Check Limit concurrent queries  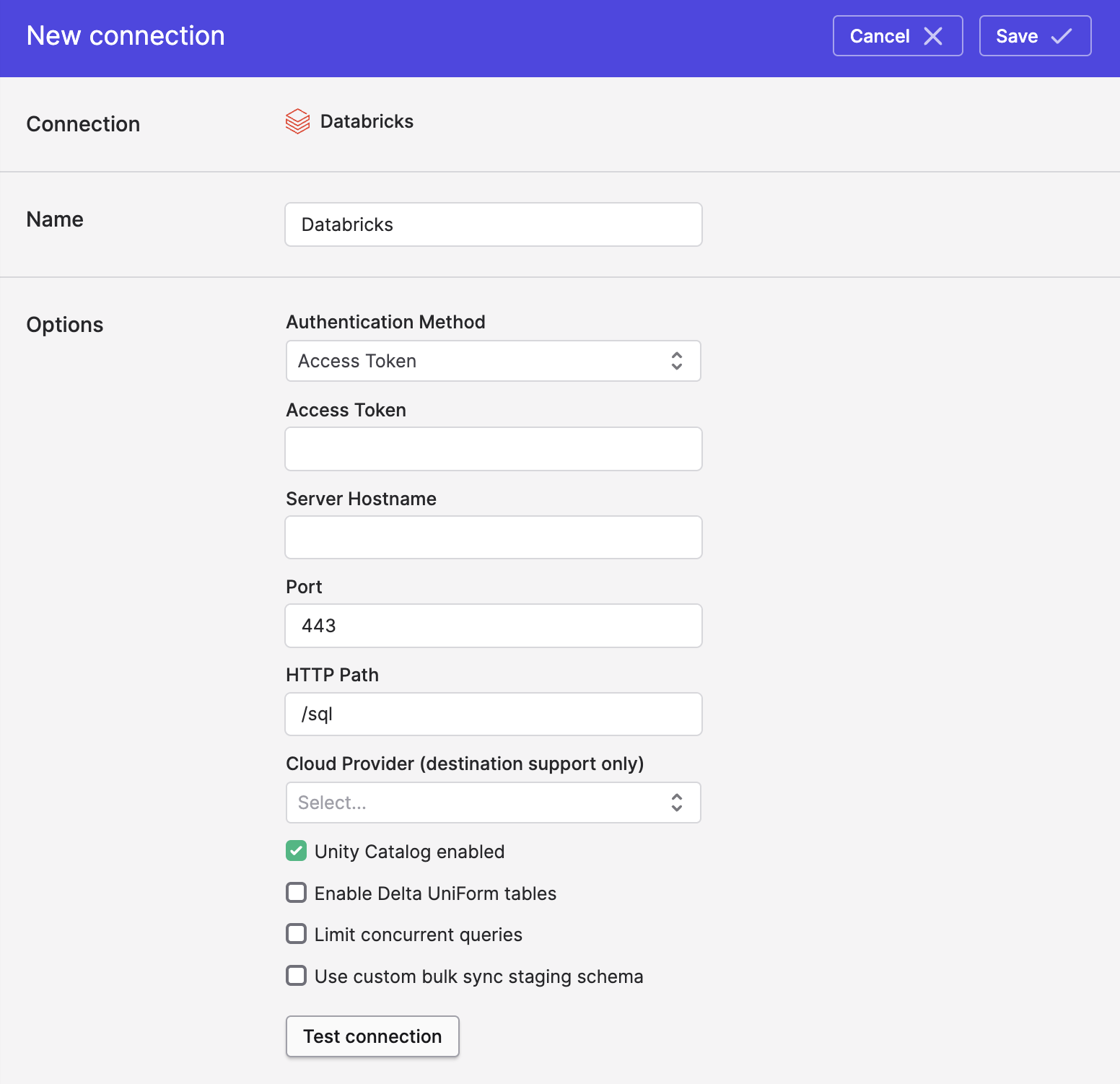(296, 934)
